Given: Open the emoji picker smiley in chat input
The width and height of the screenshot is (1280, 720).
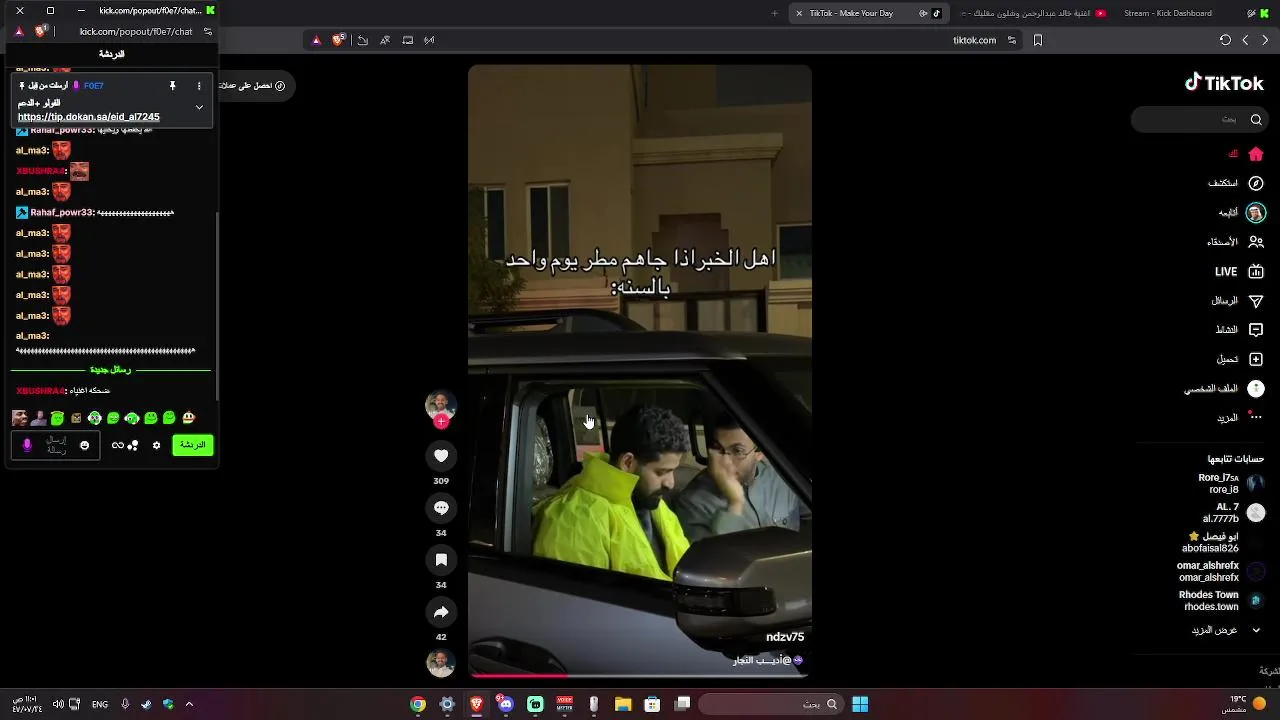Looking at the screenshot, I should [x=85, y=445].
